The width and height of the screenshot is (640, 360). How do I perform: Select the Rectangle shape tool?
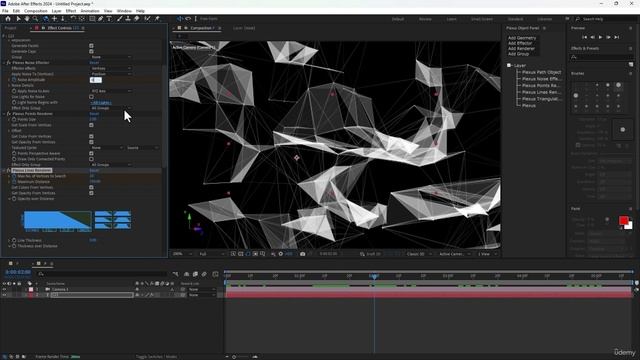click(92, 19)
